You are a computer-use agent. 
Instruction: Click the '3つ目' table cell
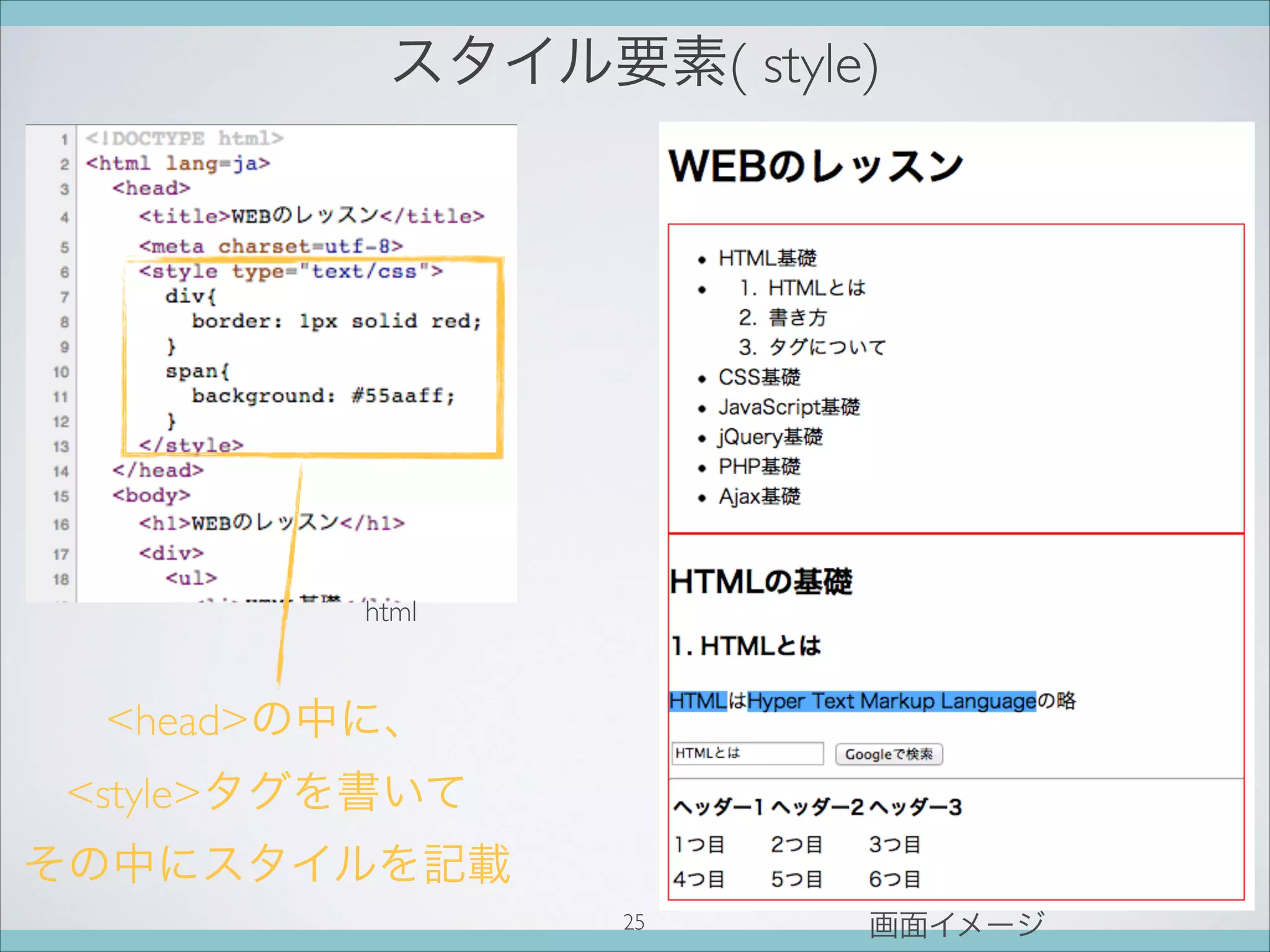pos(894,844)
